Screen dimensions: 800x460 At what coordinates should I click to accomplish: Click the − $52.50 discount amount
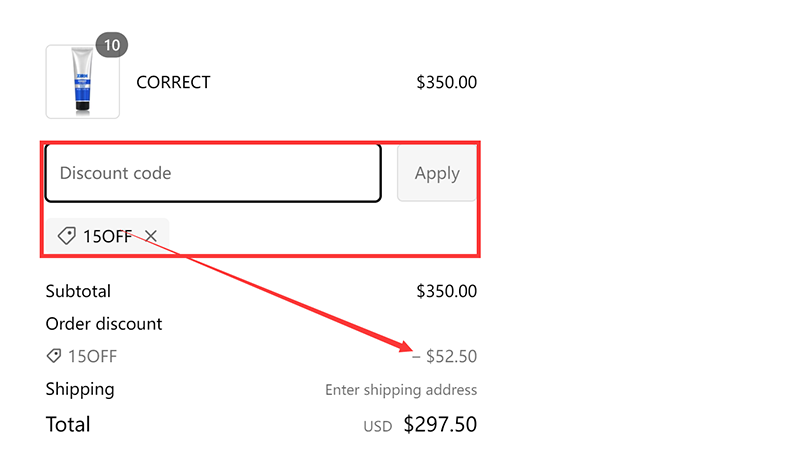click(x=445, y=356)
